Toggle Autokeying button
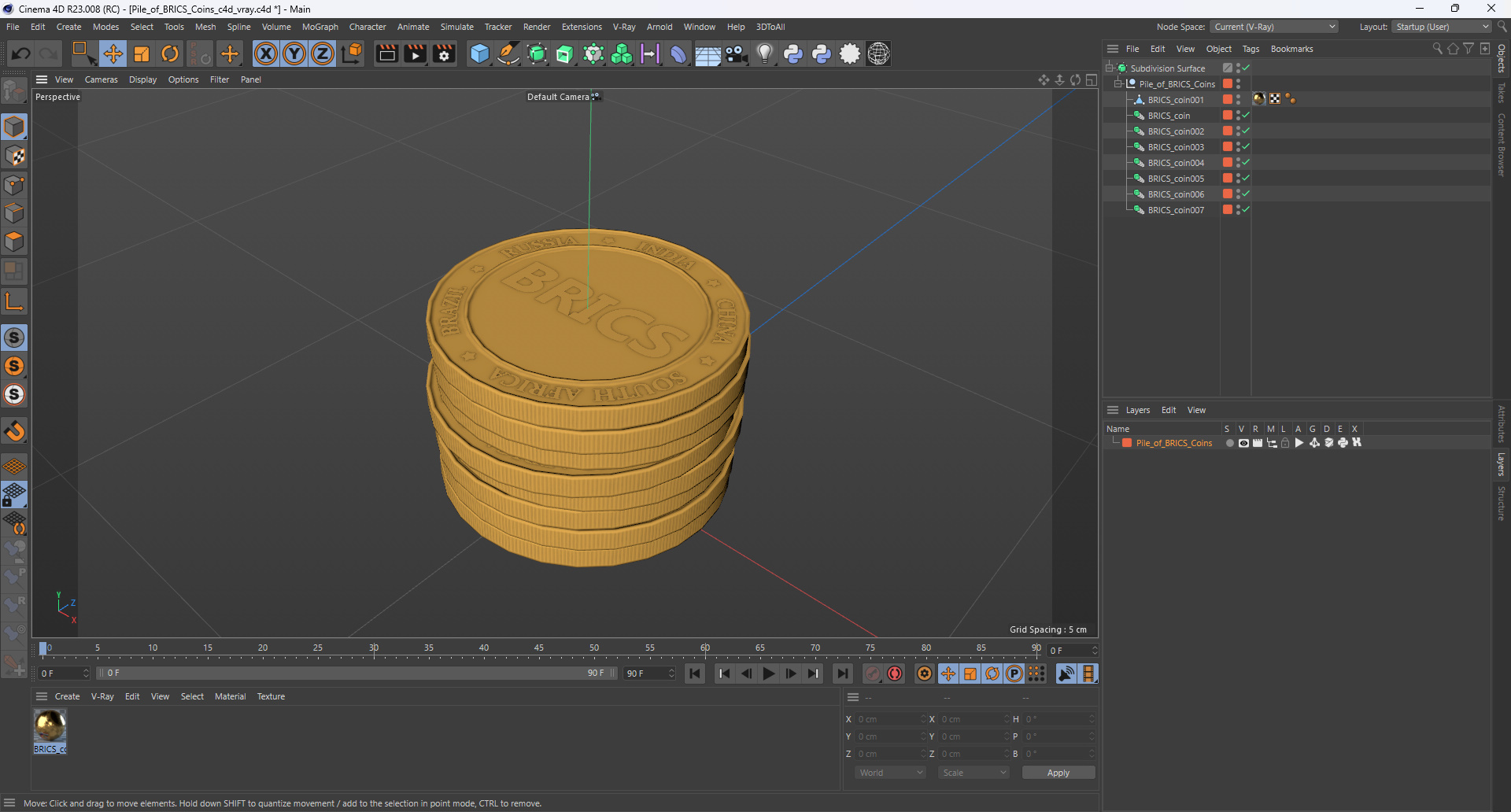Image resolution: width=1511 pixels, height=812 pixels. pyautogui.click(x=895, y=674)
